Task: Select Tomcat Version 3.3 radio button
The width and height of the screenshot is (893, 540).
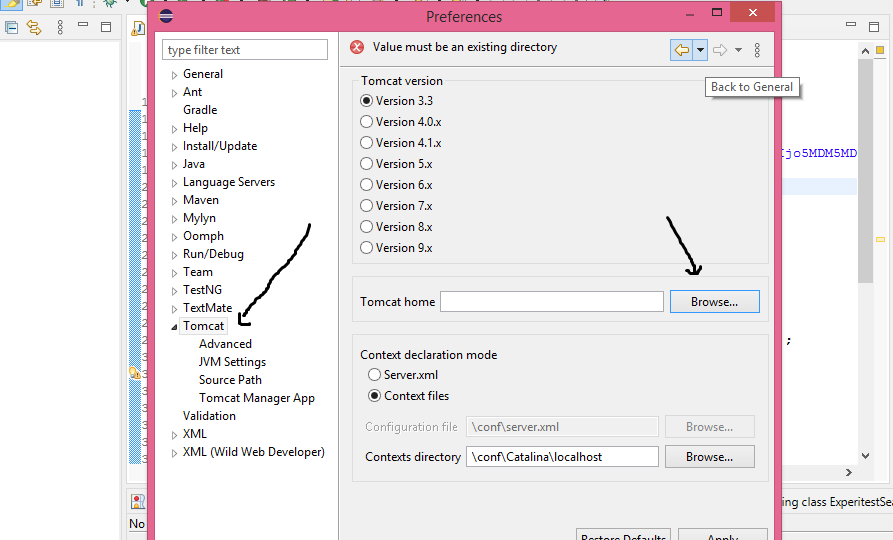Action: [366, 101]
